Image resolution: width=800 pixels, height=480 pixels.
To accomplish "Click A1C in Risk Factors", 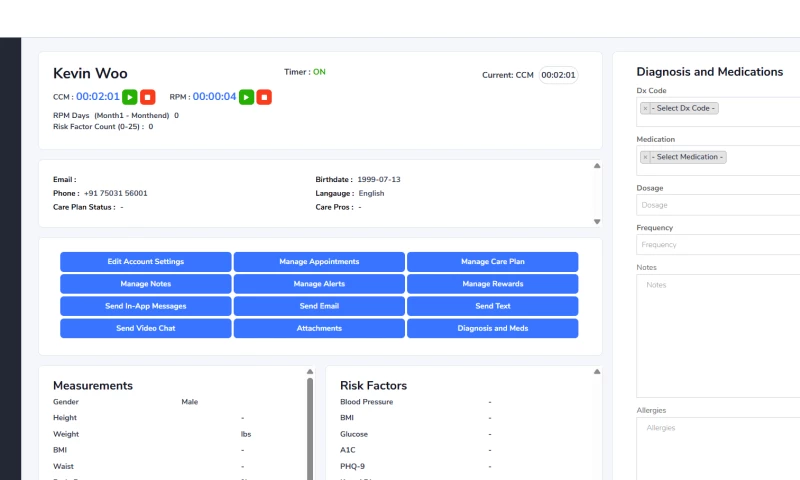I will tap(348, 450).
